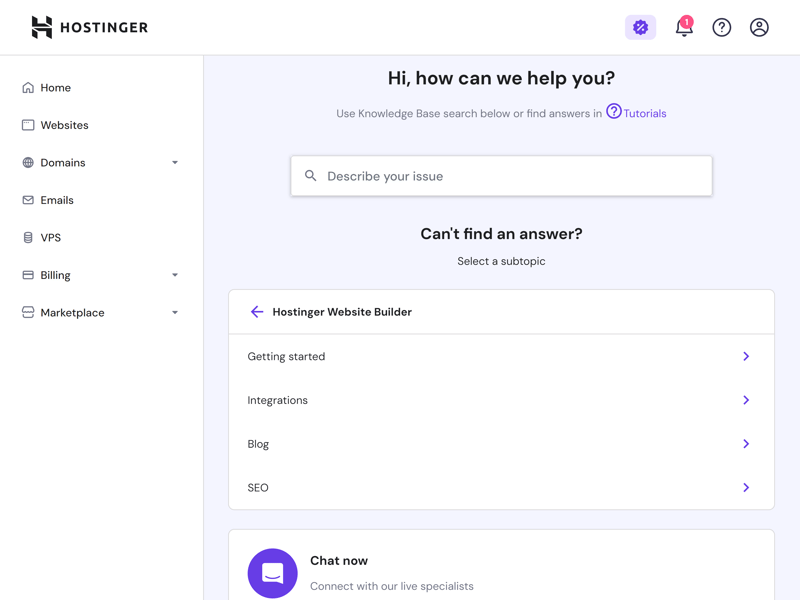Go back using arrow beside Hostinger Website Builder
This screenshot has height=600, width=800.
pos(257,312)
